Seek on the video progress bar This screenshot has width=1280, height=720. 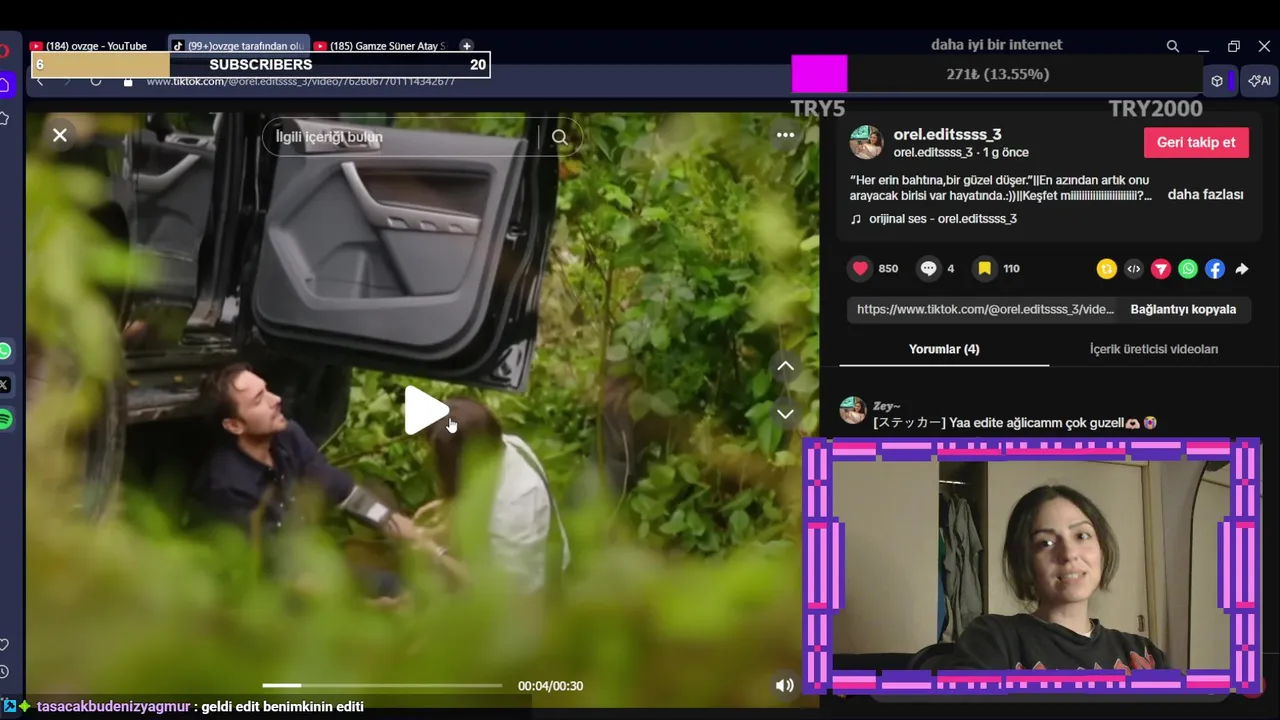(x=382, y=685)
